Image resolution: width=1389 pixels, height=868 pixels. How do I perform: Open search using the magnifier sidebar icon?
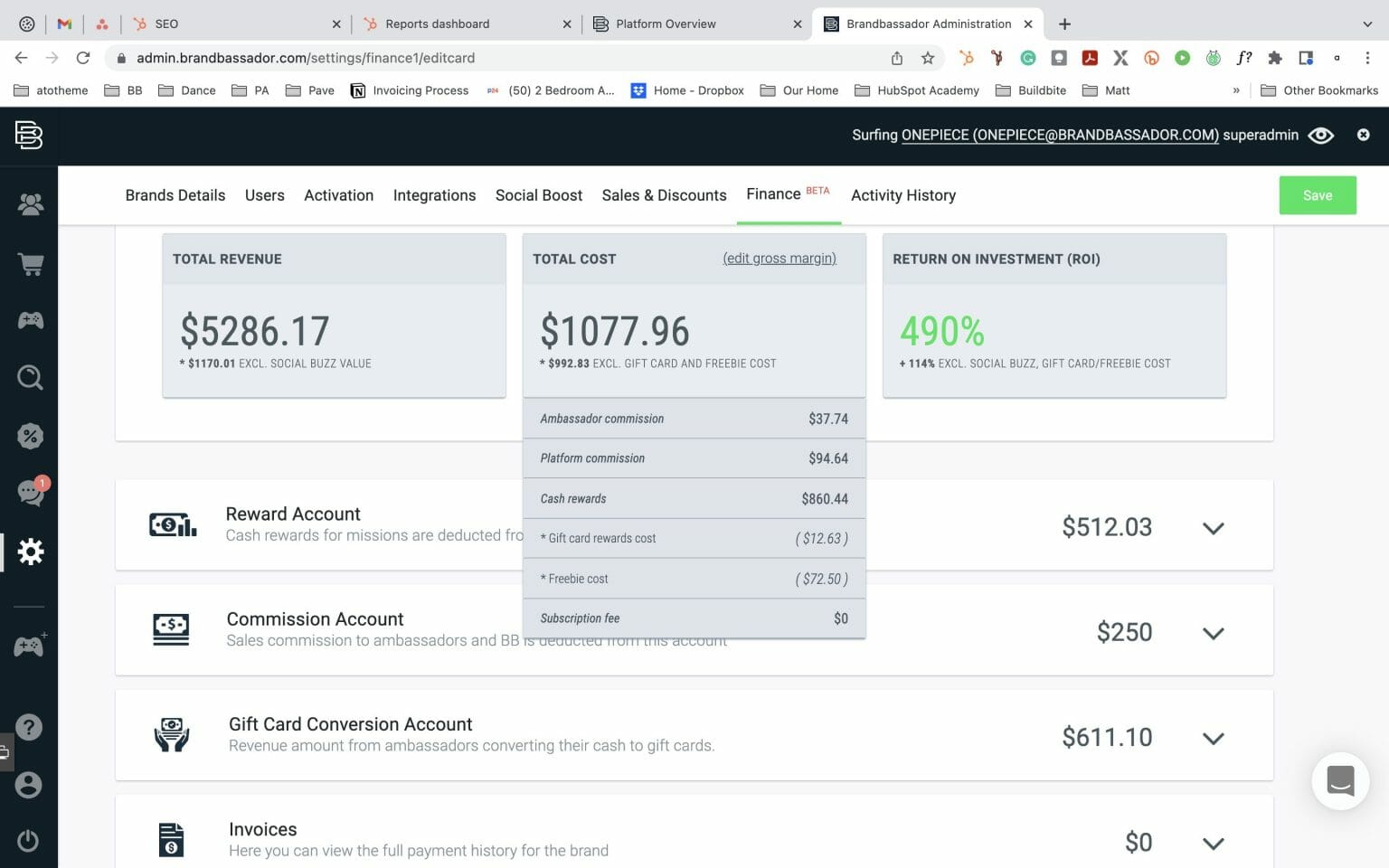[30, 377]
